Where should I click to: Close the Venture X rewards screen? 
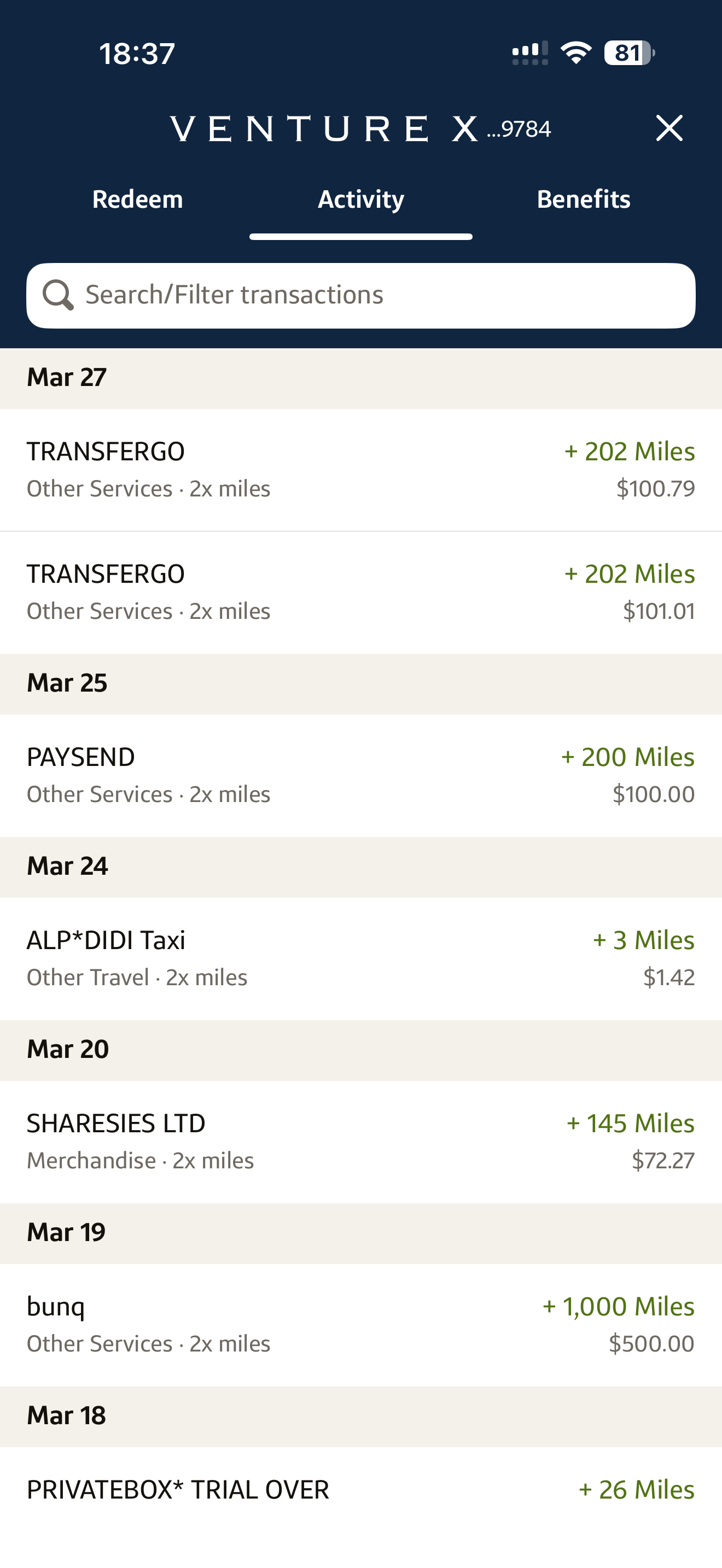pos(669,128)
